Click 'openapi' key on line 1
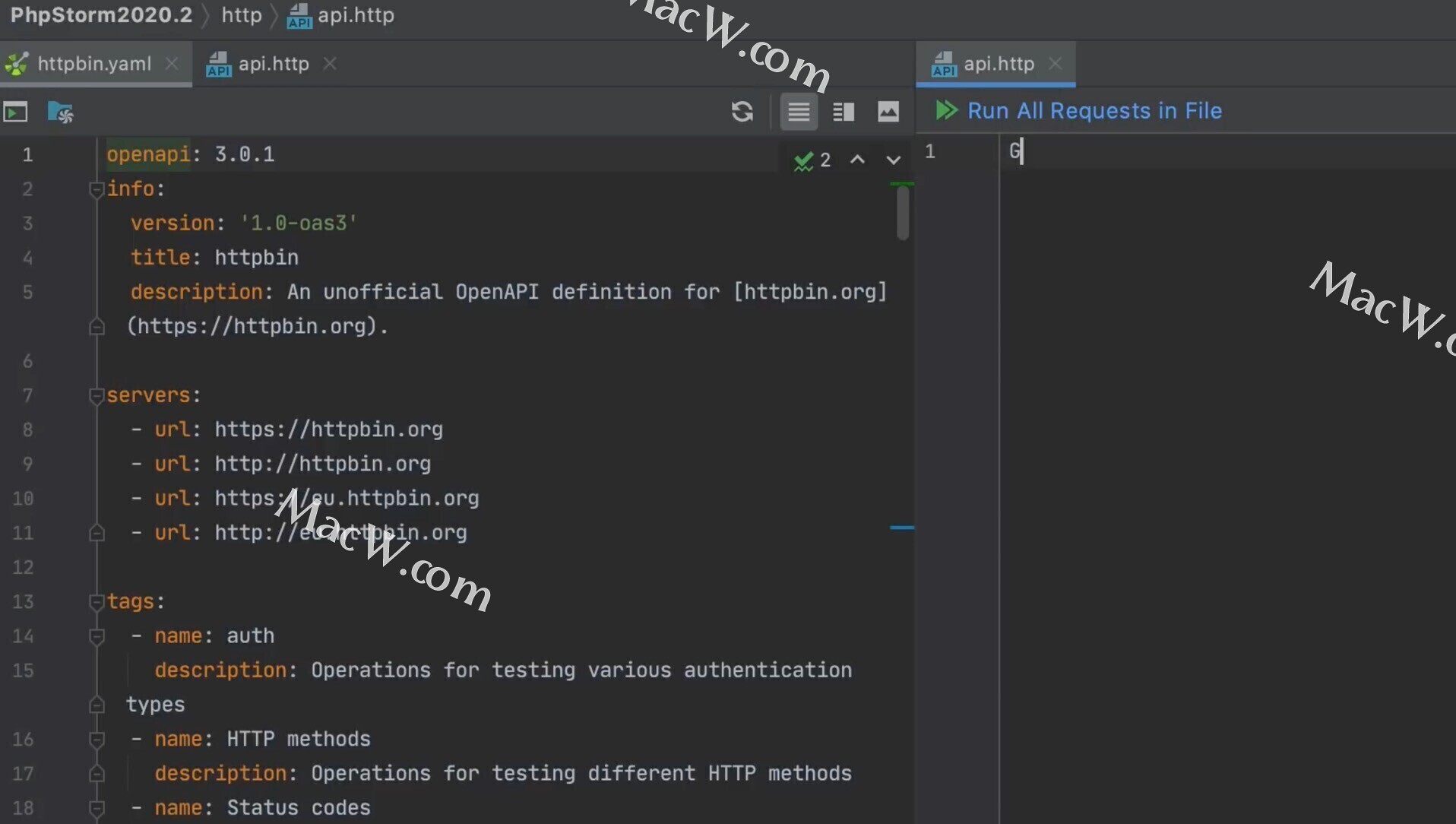 pyautogui.click(x=148, y=154)
